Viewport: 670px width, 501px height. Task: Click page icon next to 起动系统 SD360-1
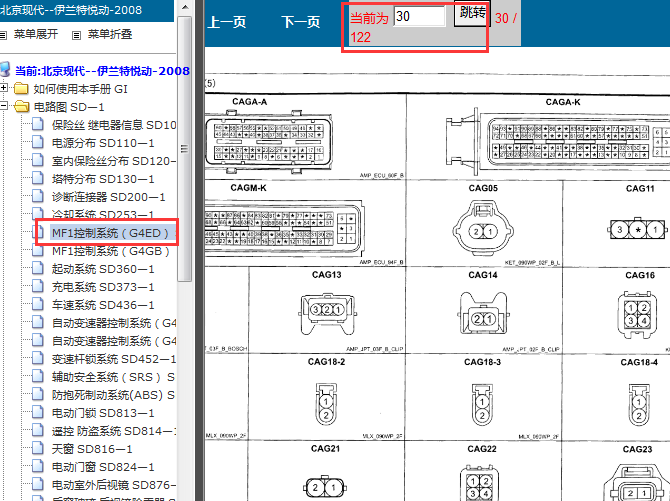pos(38,268)
